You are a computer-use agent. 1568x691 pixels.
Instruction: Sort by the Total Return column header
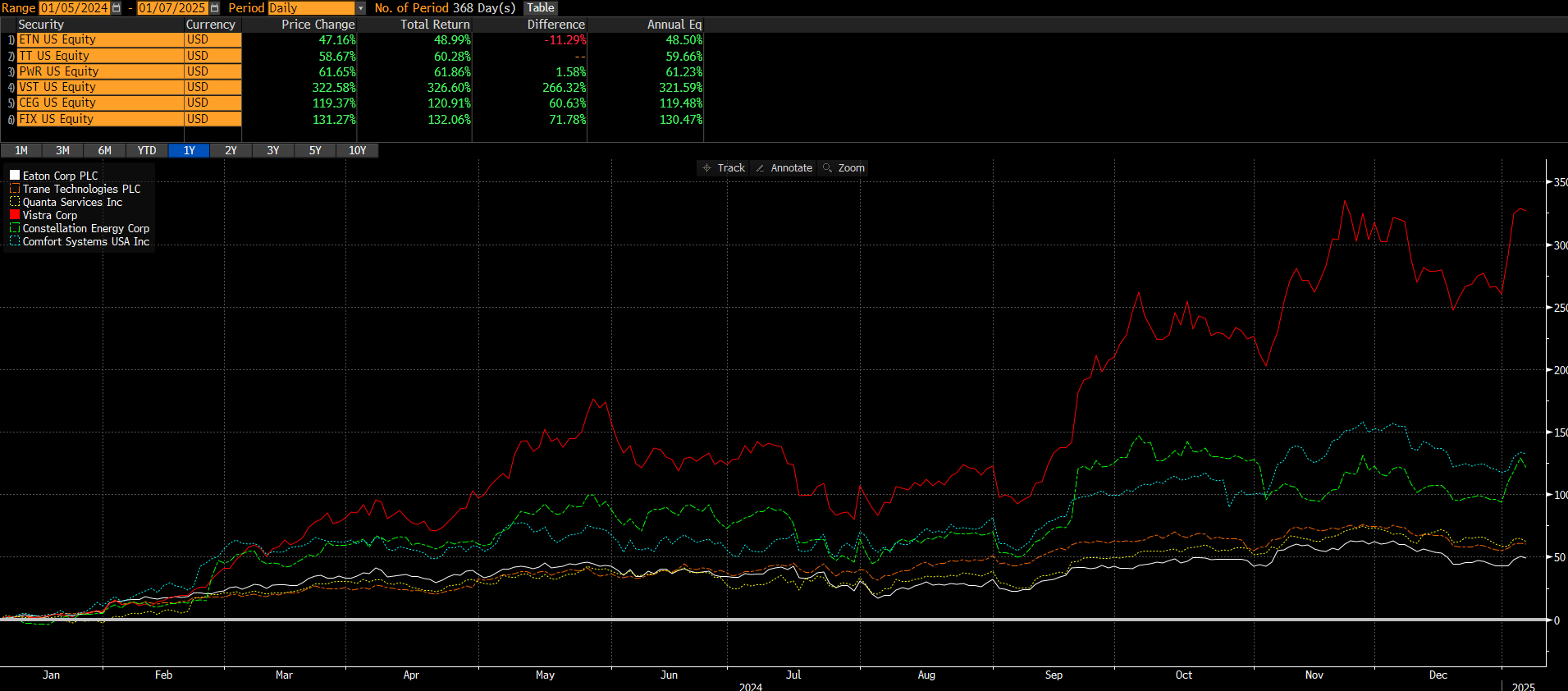pyautogui.click(x=435, y=25)
